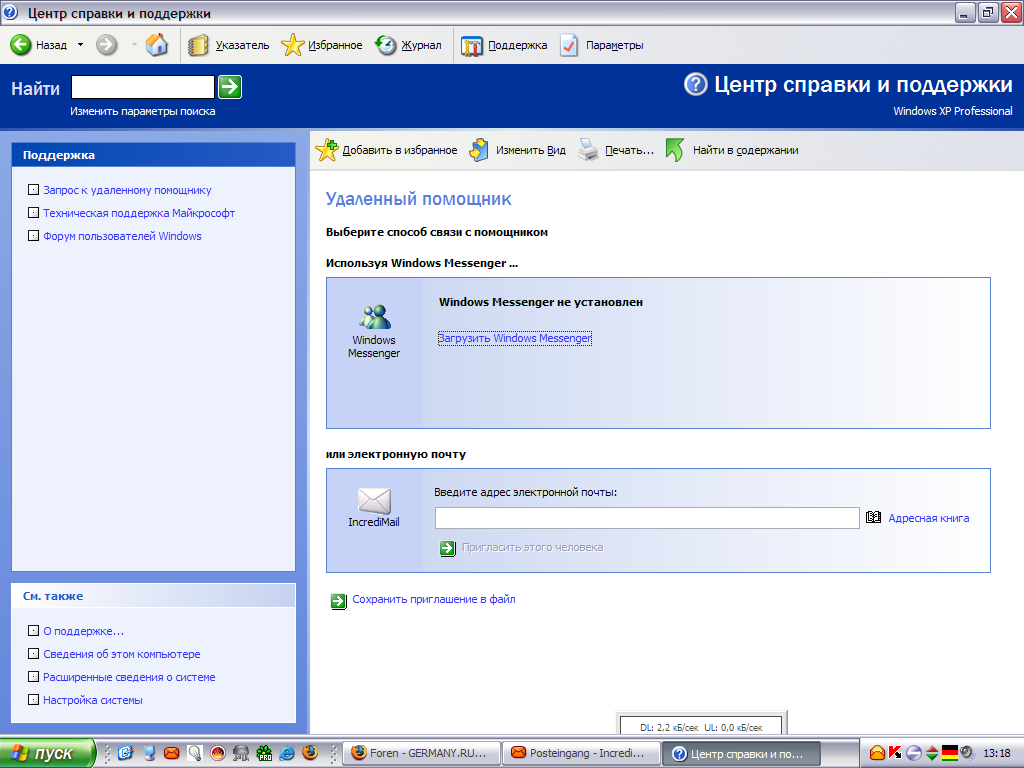Screen dimensions: 1024x768
Task: Open О поддержке link
Action: pyautogui.click(x=84, y=631)
